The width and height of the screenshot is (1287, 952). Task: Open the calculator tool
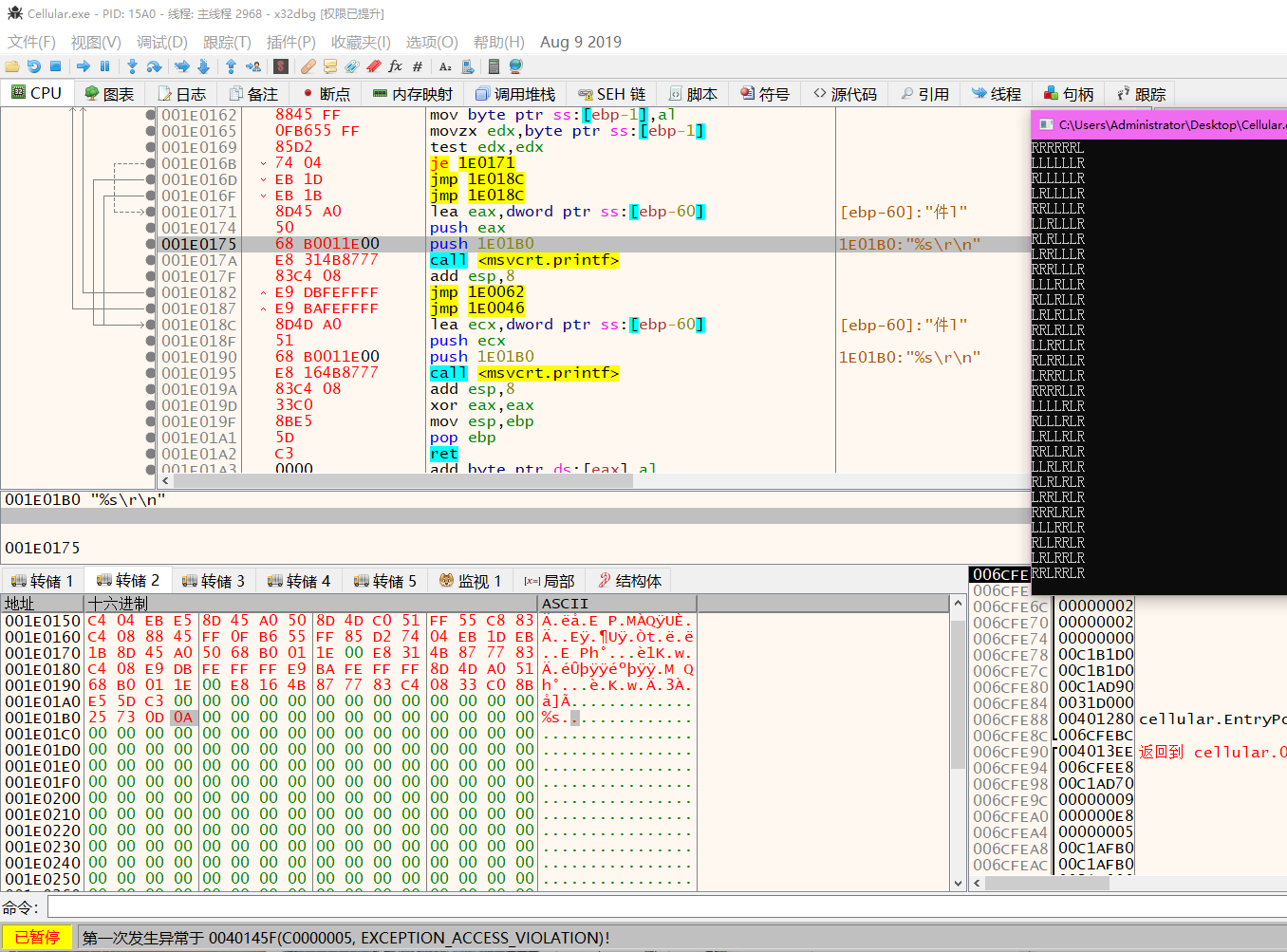494,66
